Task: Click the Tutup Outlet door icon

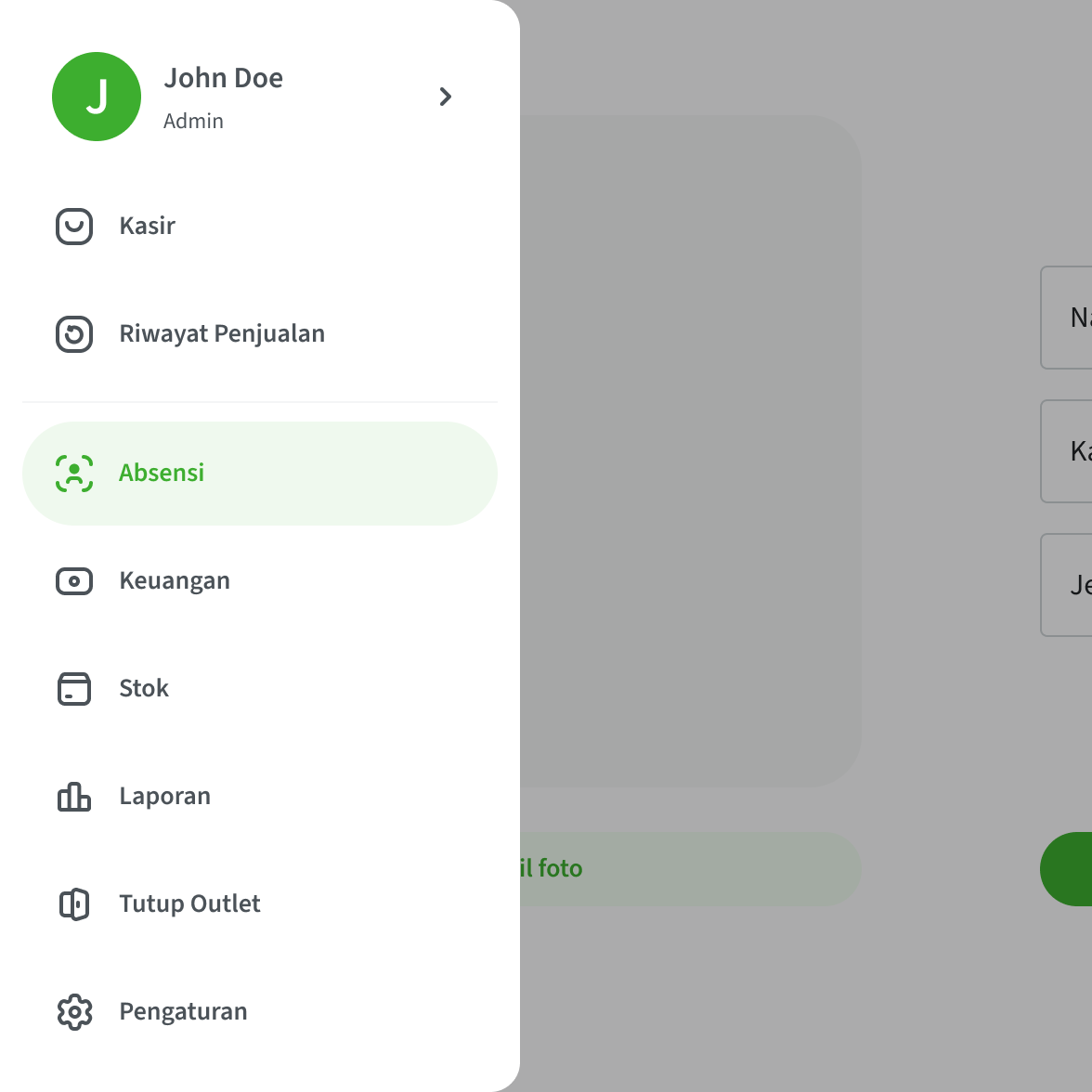Action: click(x=74, y=904)
